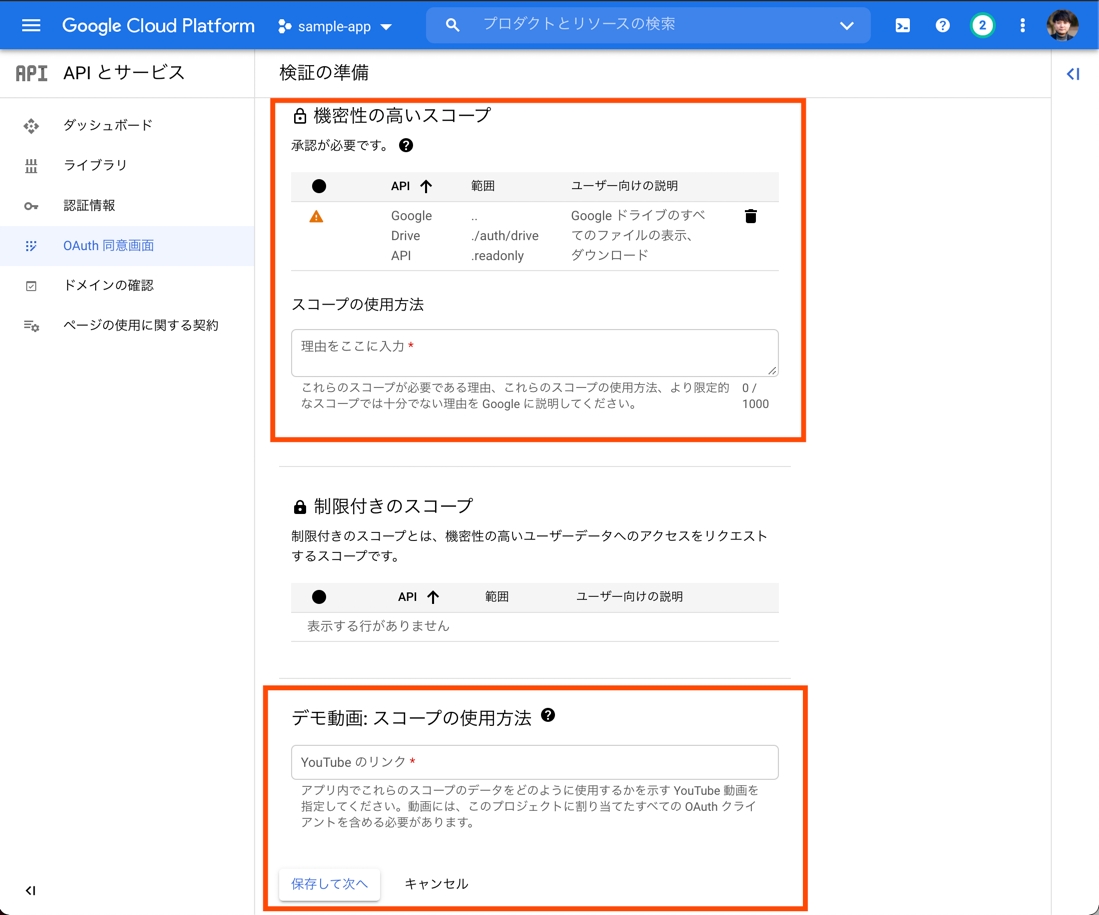The width and height of the screenshot is (1099, 915).
Task: Expand the search bar dropdown arrow
Action: 846,26
